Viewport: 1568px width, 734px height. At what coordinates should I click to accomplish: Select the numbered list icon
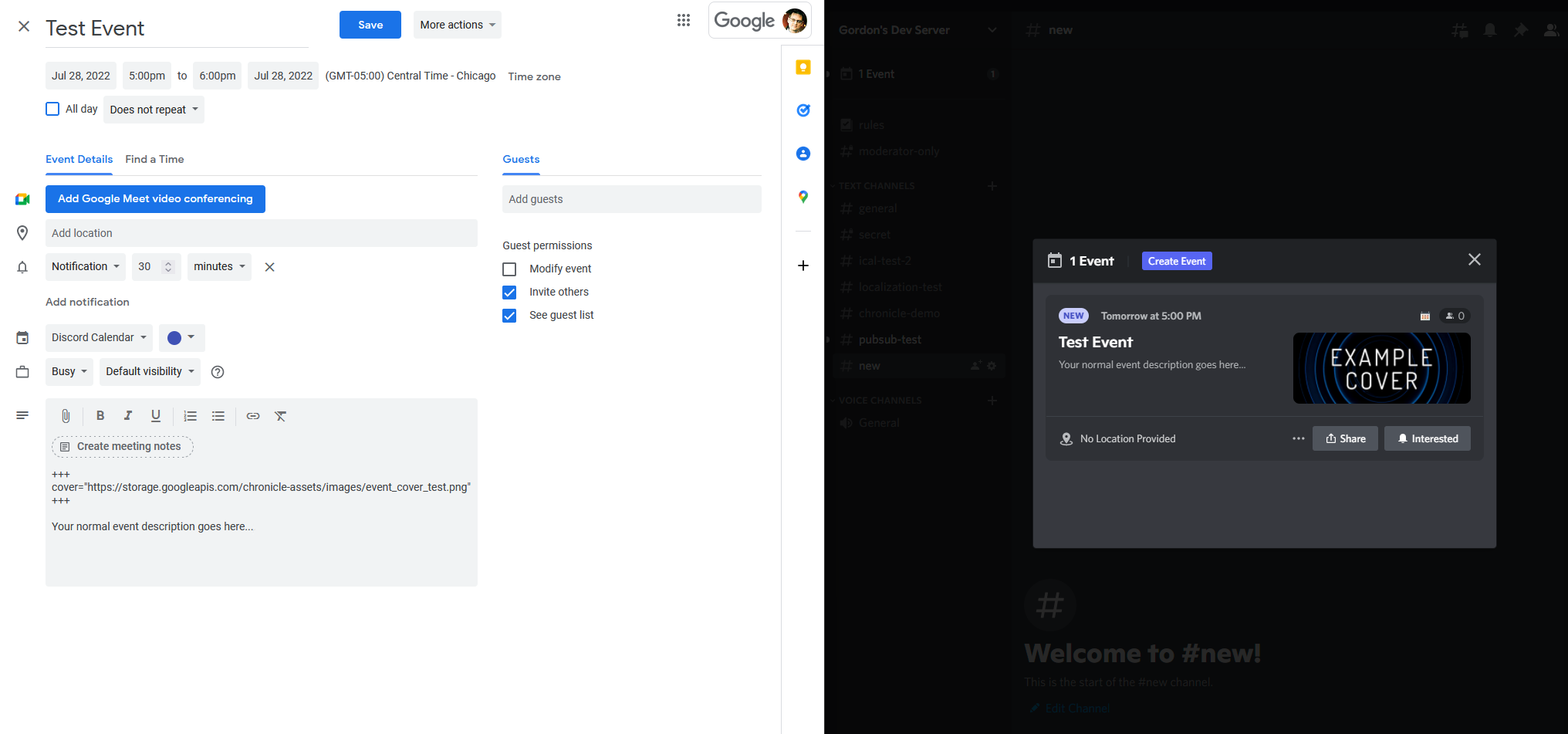190,416
